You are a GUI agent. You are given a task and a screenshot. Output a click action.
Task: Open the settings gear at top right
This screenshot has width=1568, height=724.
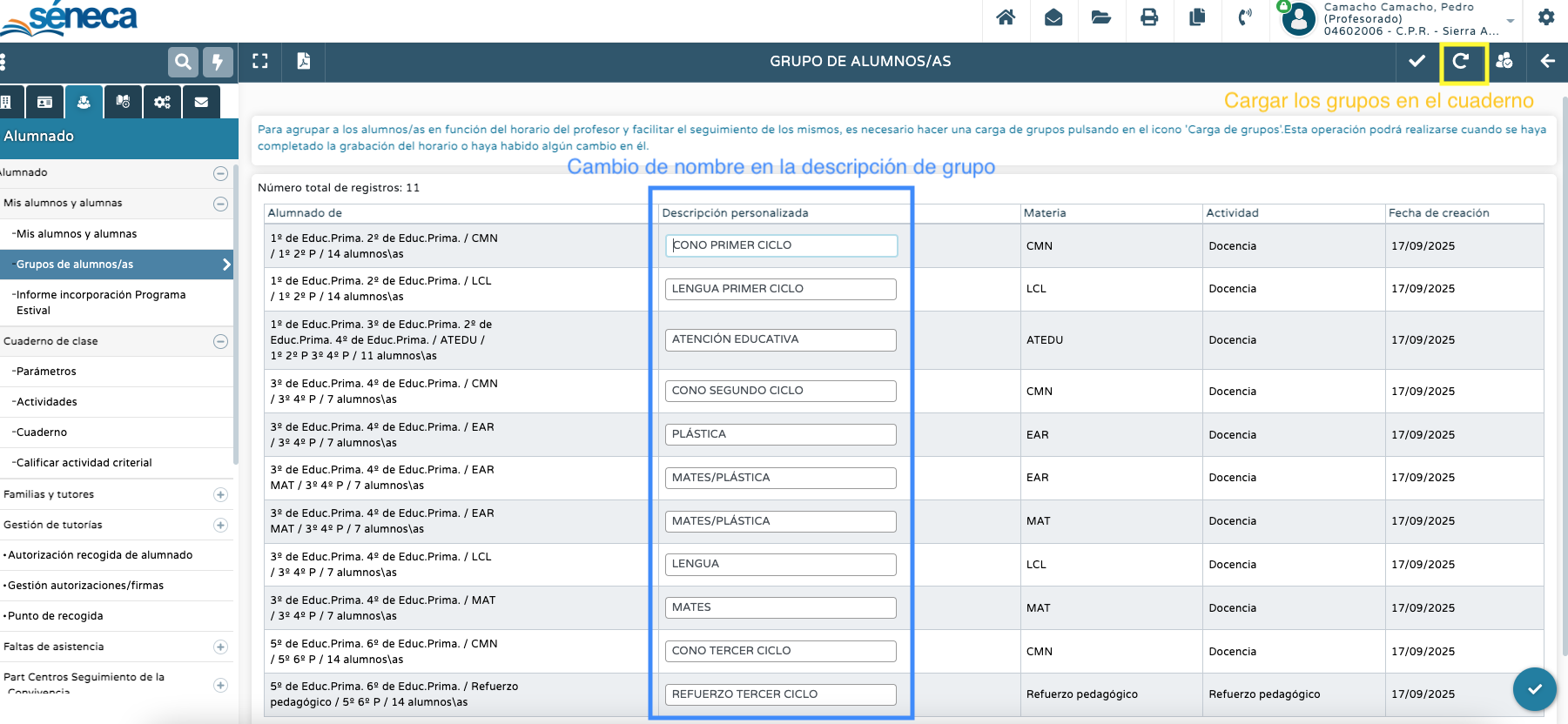[1546, 17]
